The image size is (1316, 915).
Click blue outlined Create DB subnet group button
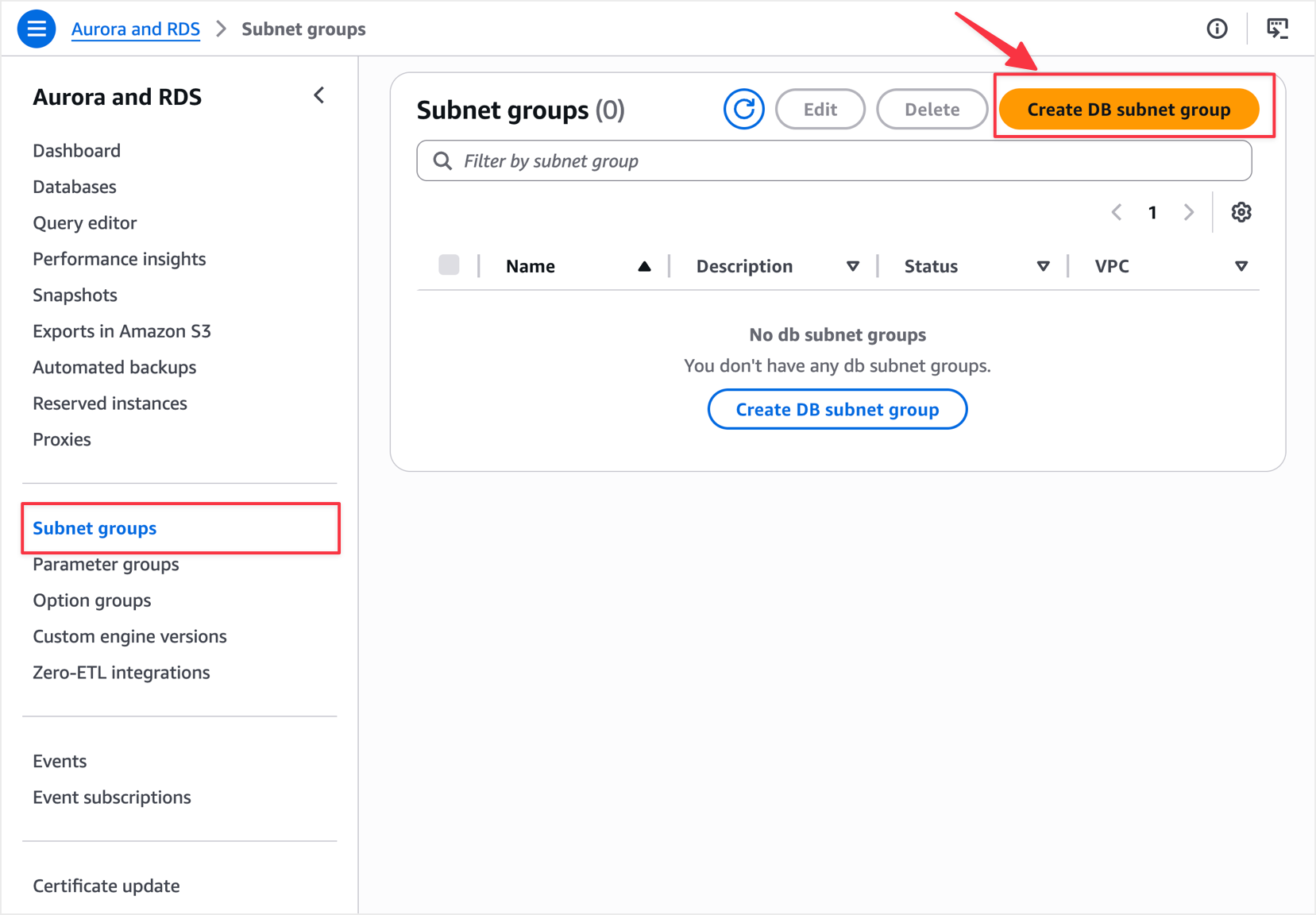pos(837,410)
